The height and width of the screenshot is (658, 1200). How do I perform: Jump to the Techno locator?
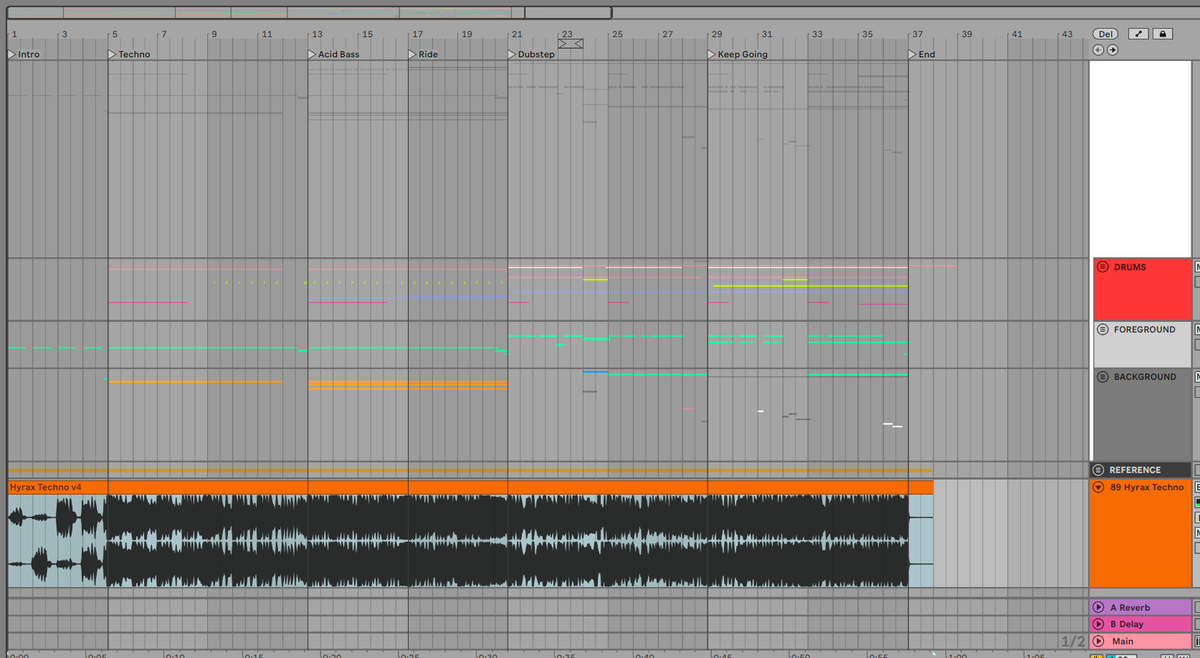[x=129, y=54]
